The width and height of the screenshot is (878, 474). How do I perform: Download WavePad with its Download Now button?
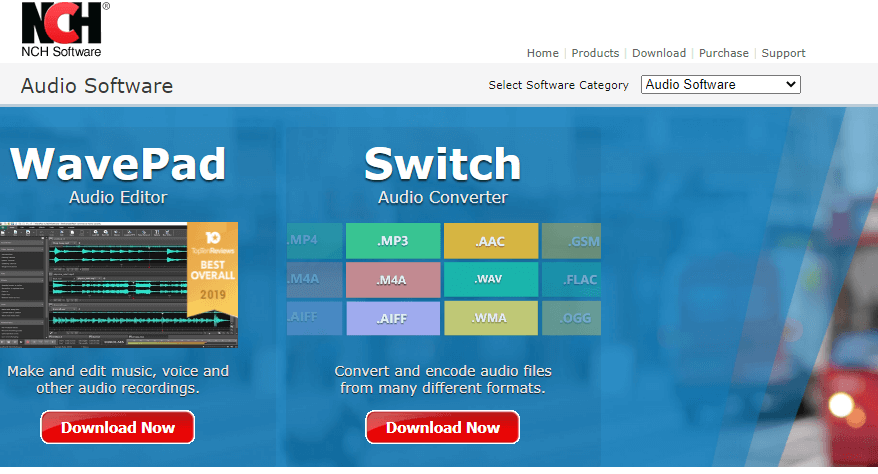pos(118,428)
